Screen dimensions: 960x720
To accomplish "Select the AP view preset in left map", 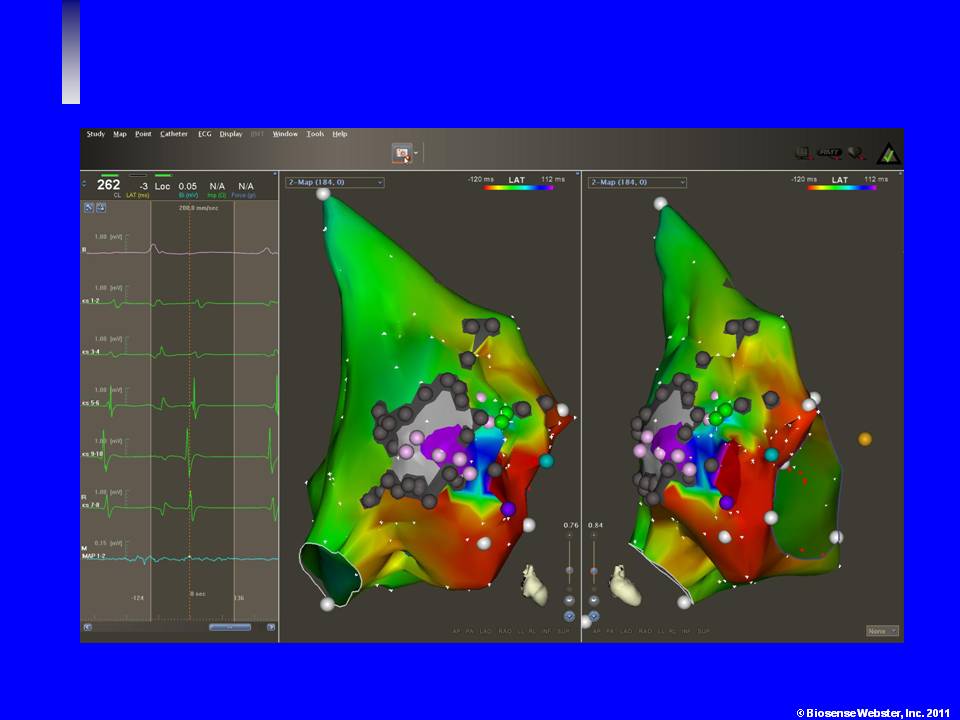I will pos(457,632).
